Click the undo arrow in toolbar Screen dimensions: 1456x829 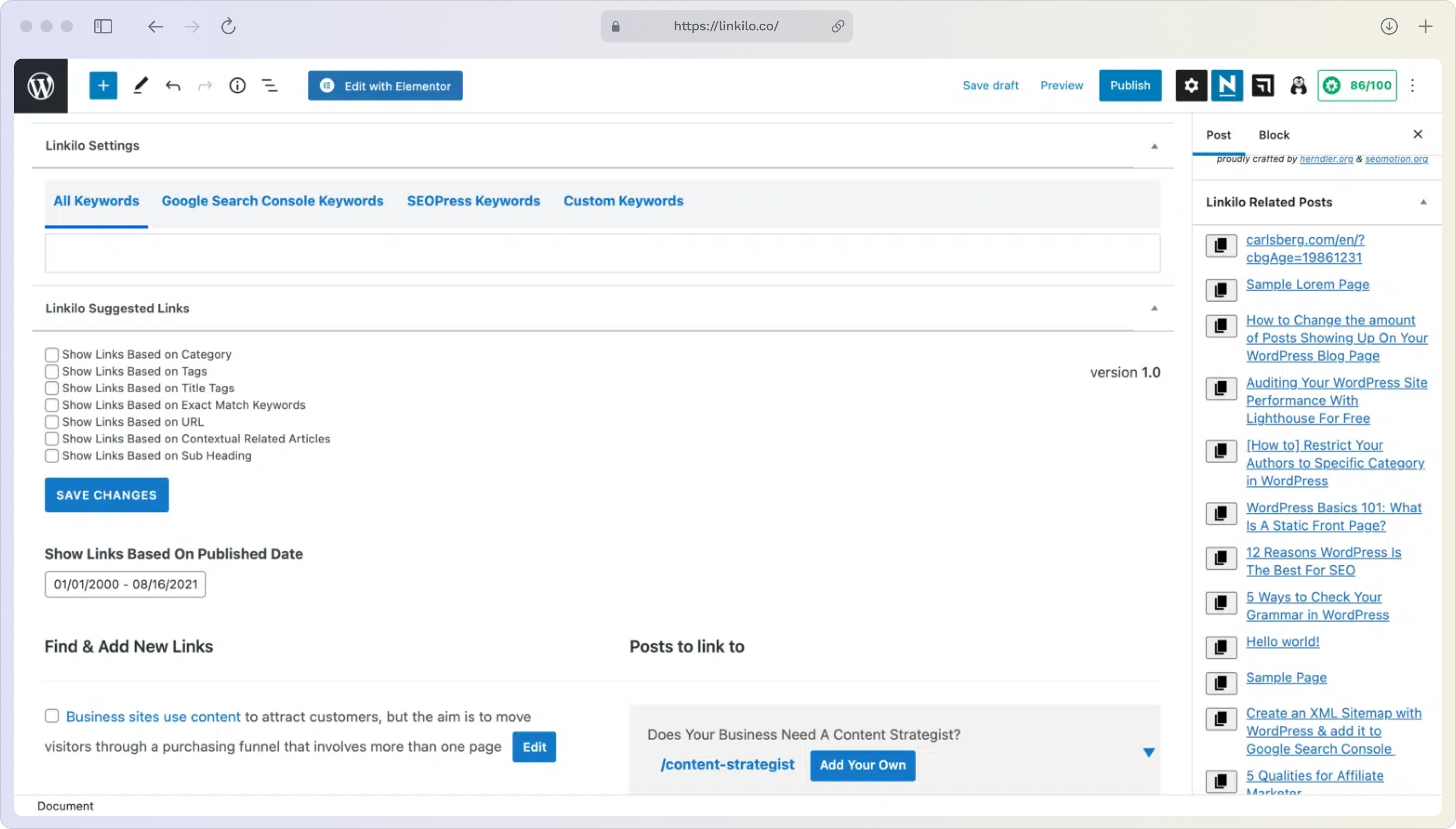(x=173, y=86)
